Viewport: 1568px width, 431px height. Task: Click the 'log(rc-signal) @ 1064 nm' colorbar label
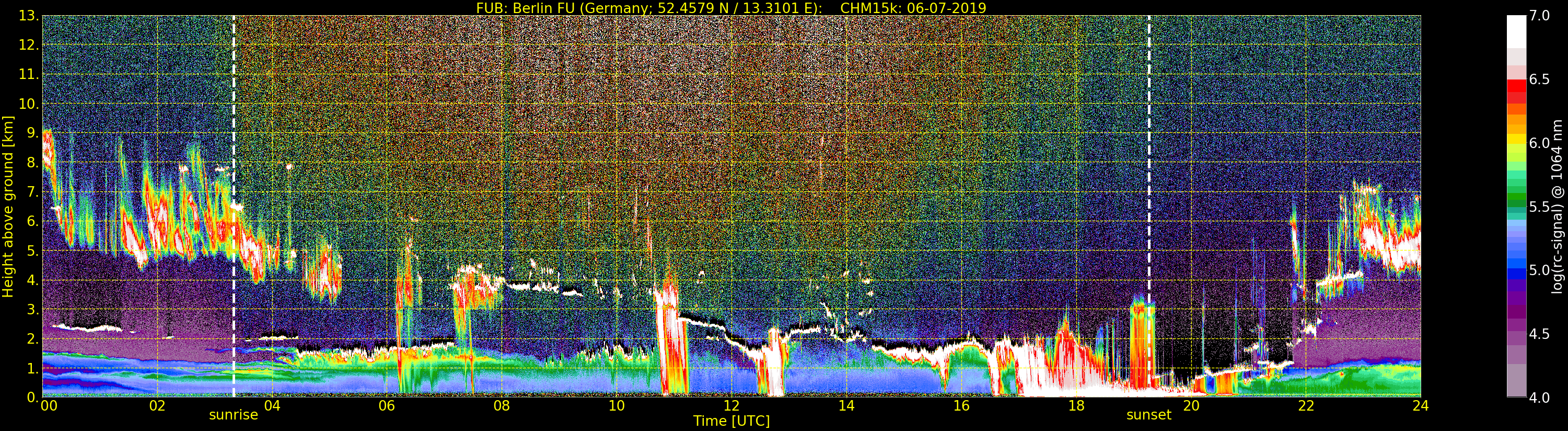[1558, 206]
